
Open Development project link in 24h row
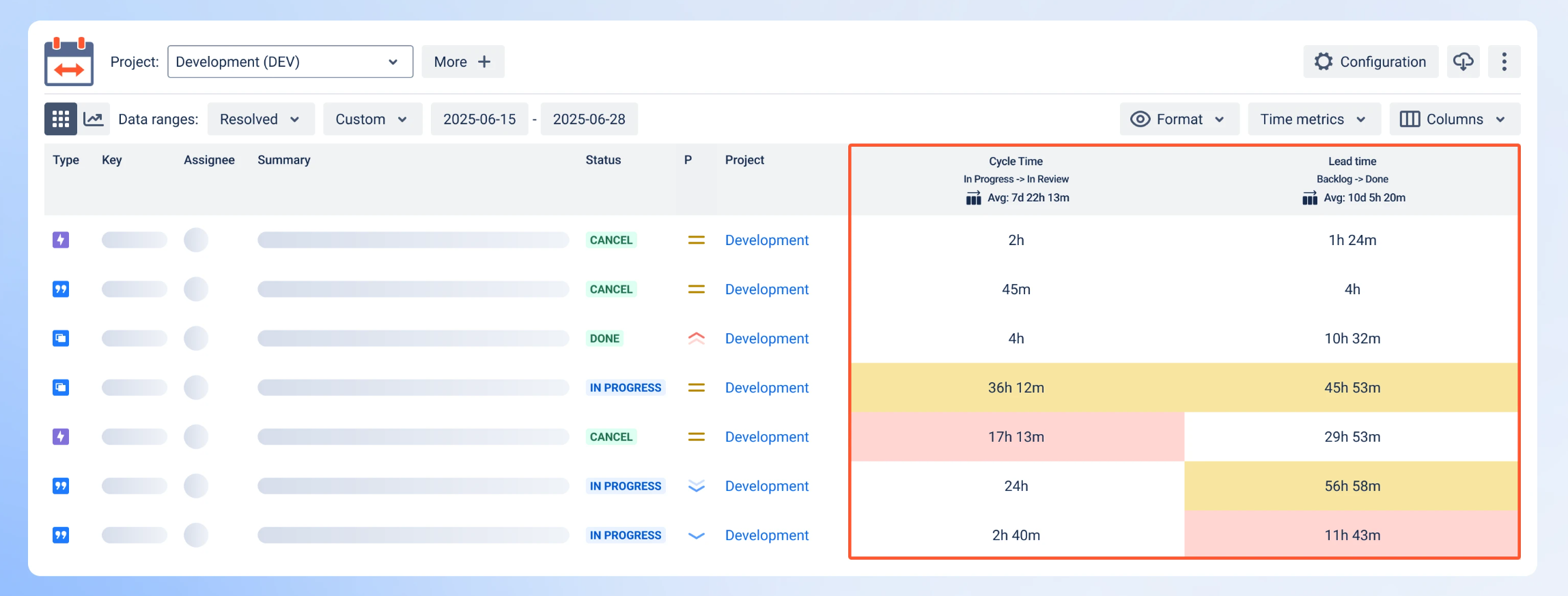pyautogui.click(x=767, y=485)
